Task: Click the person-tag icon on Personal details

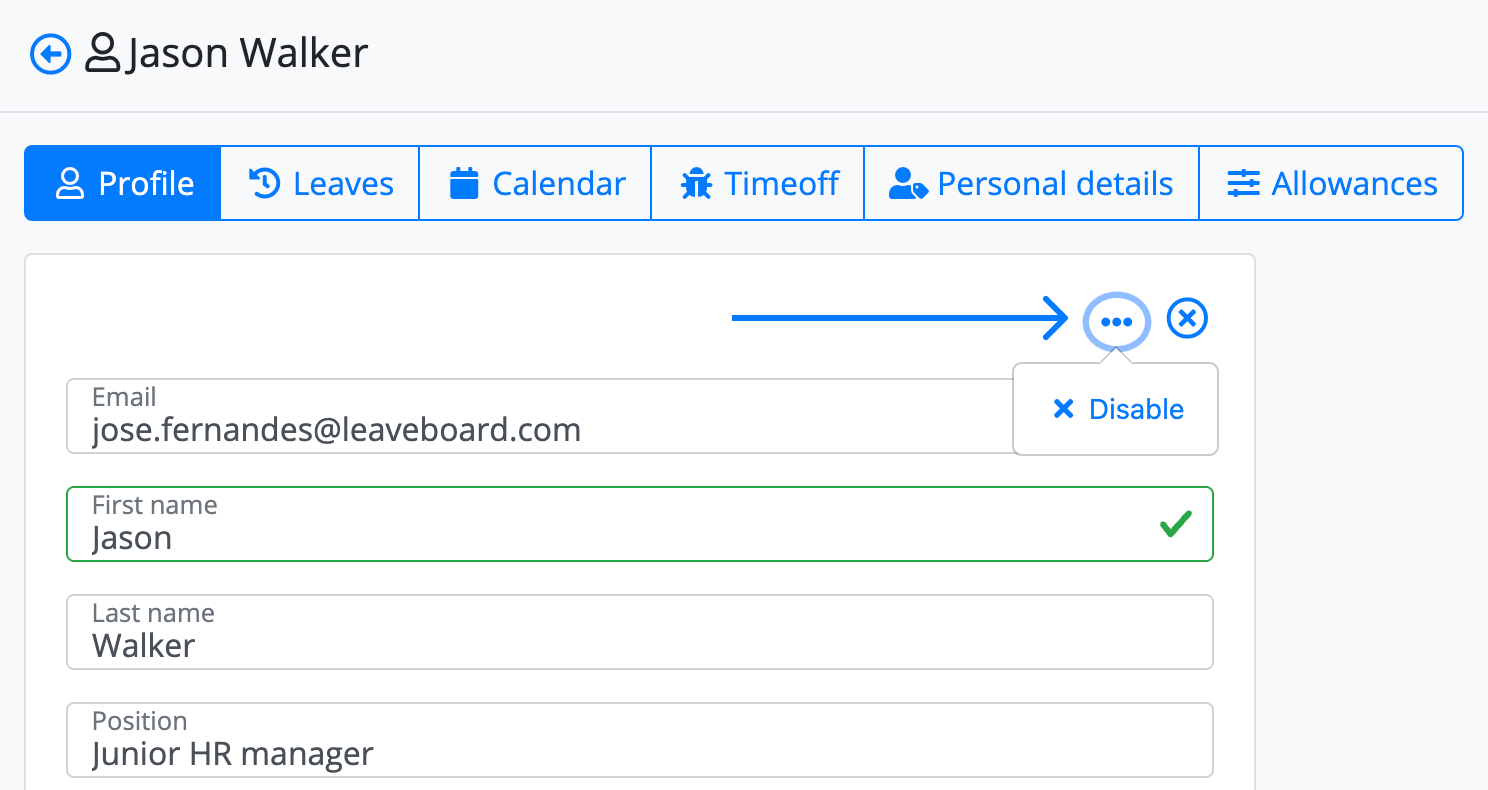Action: 908,184
